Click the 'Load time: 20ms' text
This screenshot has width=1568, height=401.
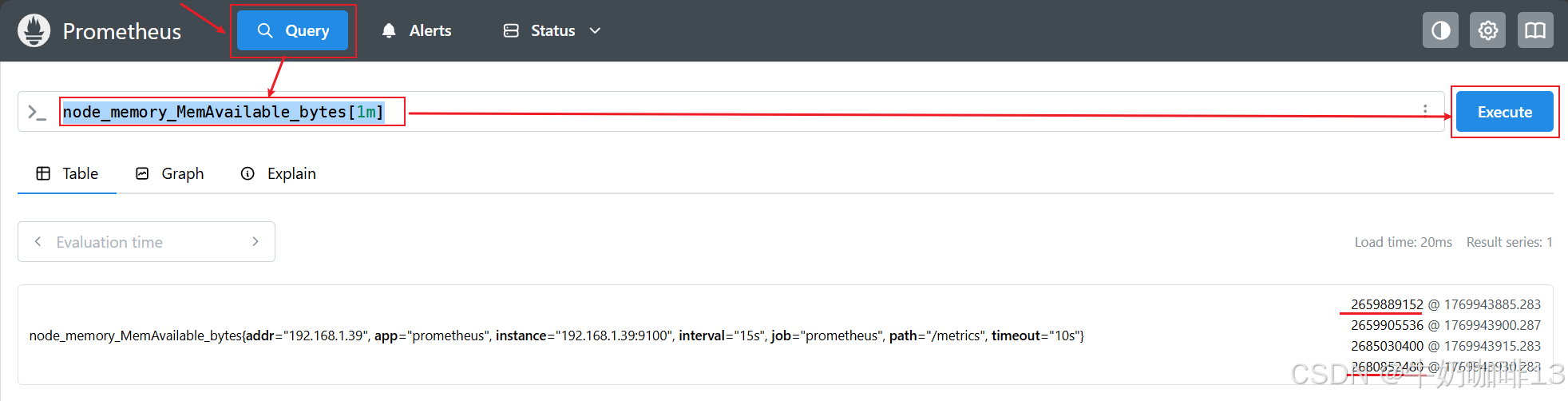tap(1403, 242)
